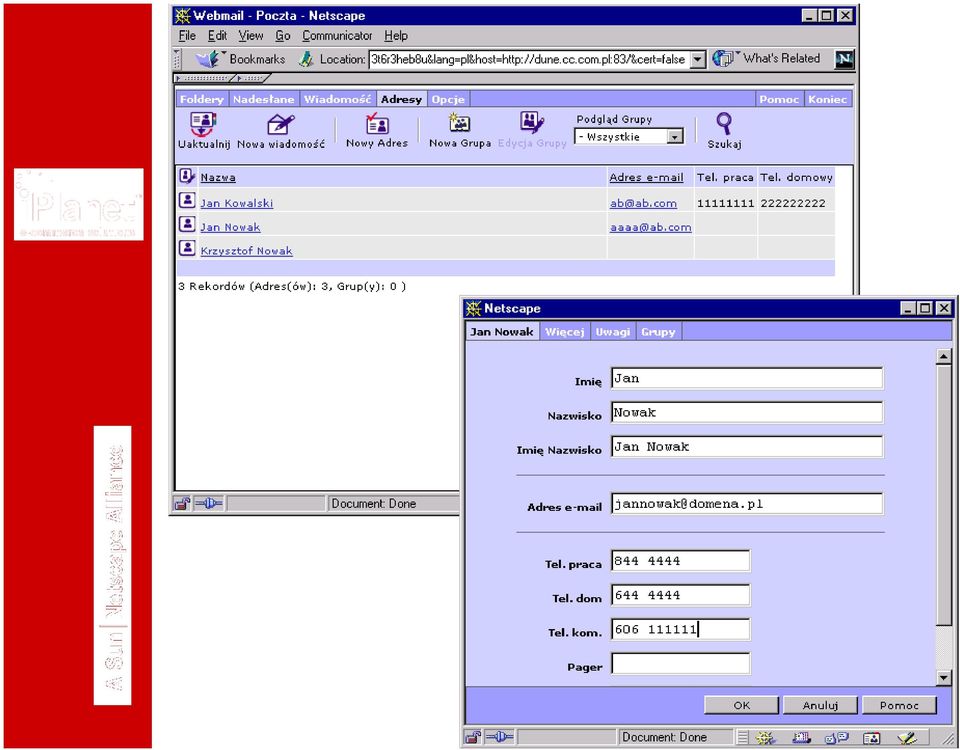This screenshot has width=960, height=750.
Task: Open the Krzysztof Nowak contact link
Action: (x=246, y=251)
